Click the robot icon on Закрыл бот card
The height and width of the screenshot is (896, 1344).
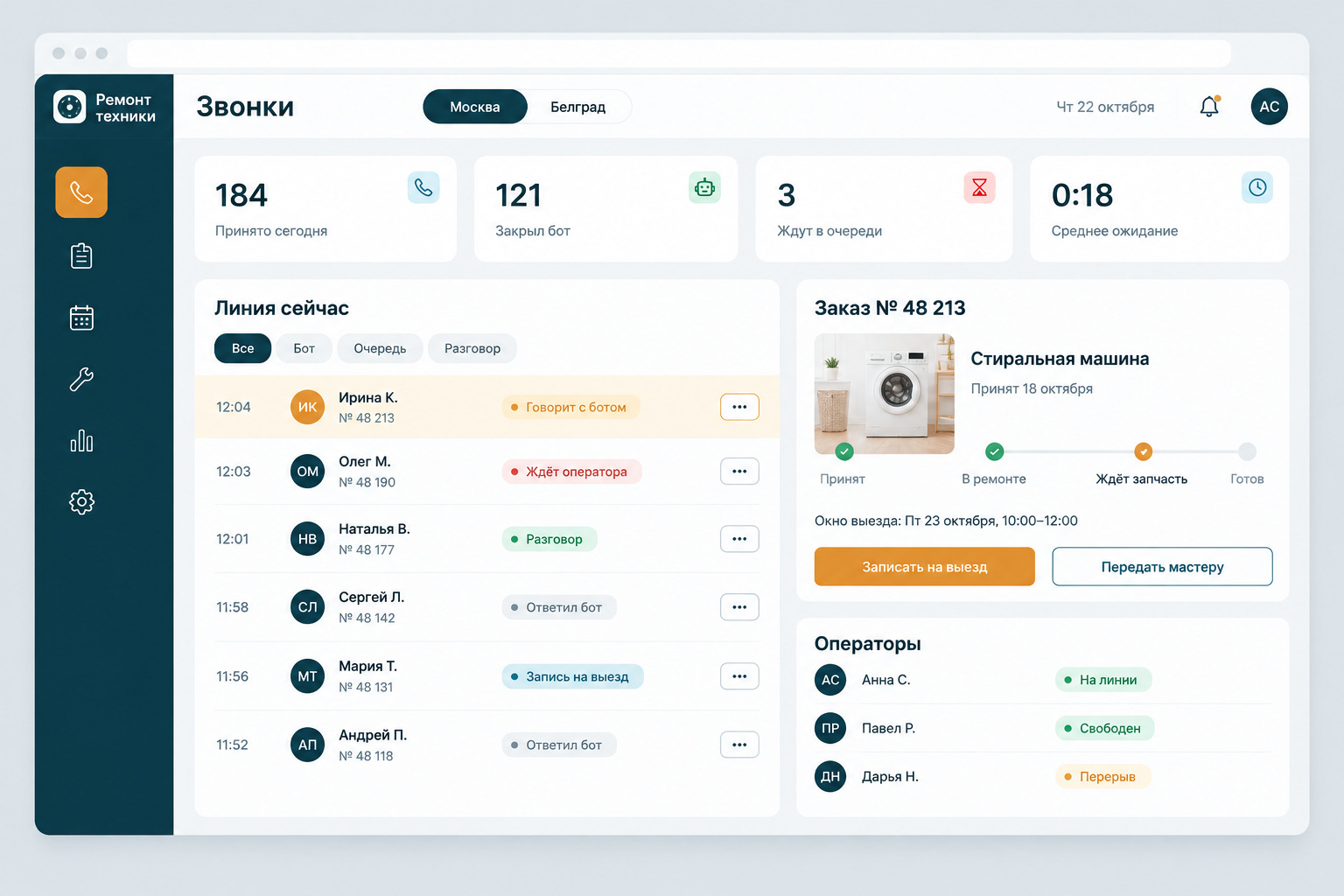(704, 187)
